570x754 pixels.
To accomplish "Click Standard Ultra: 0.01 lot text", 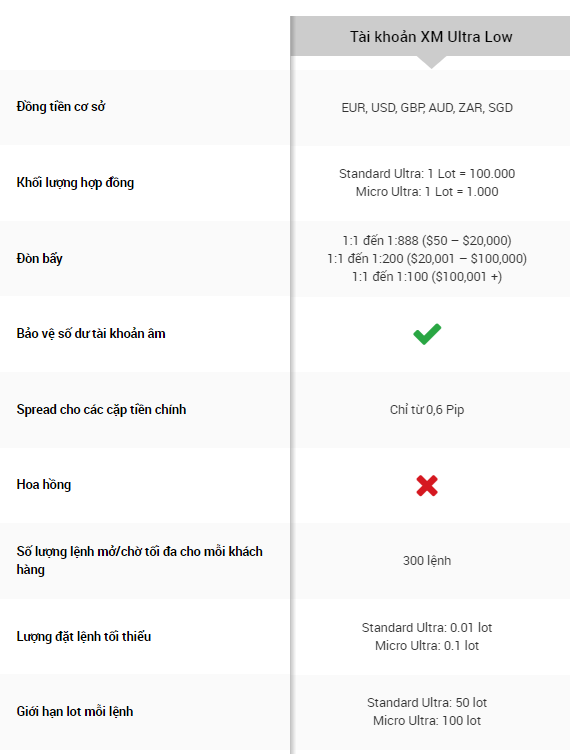I will click(427, 628).
